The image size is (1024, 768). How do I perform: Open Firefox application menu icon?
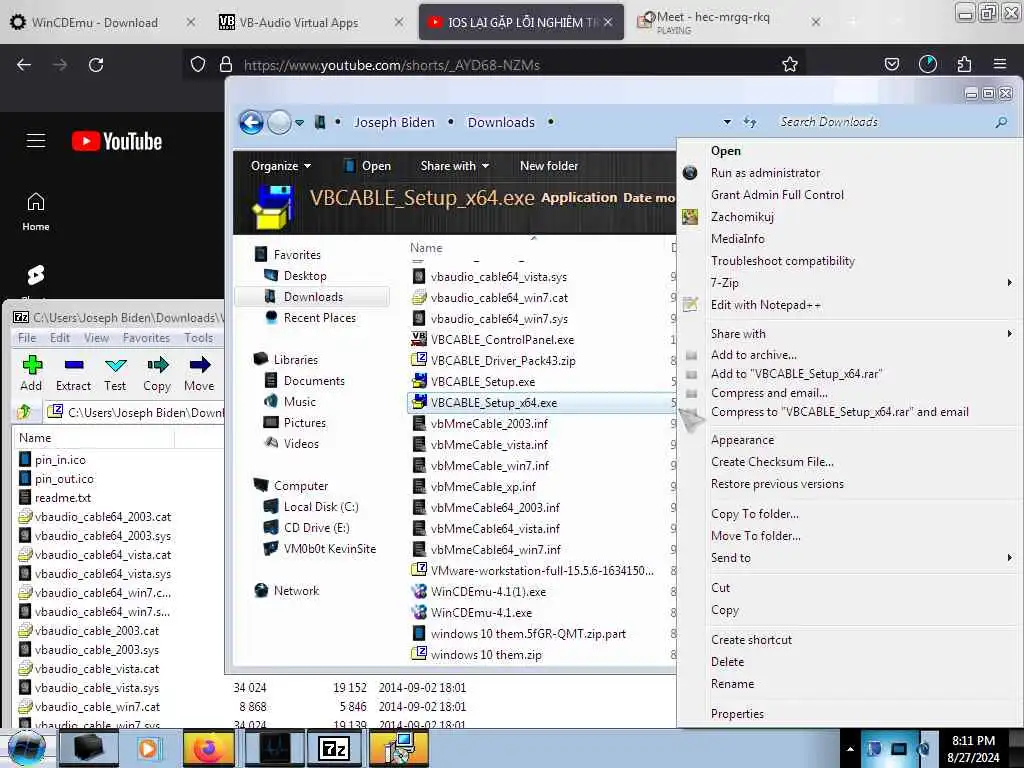click(x=999, y=64)
